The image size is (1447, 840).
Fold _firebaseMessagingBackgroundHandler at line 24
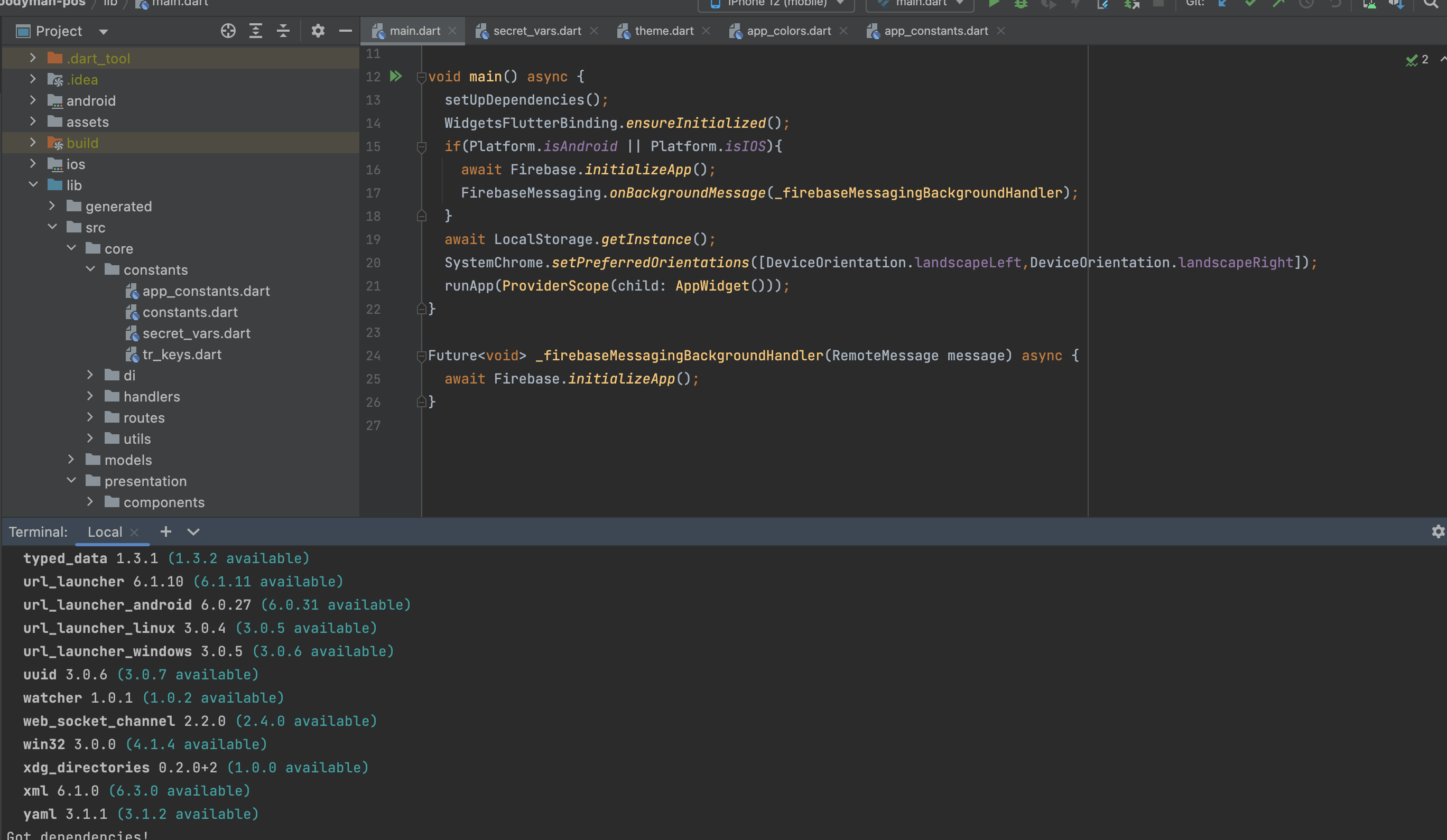(421, 356)
